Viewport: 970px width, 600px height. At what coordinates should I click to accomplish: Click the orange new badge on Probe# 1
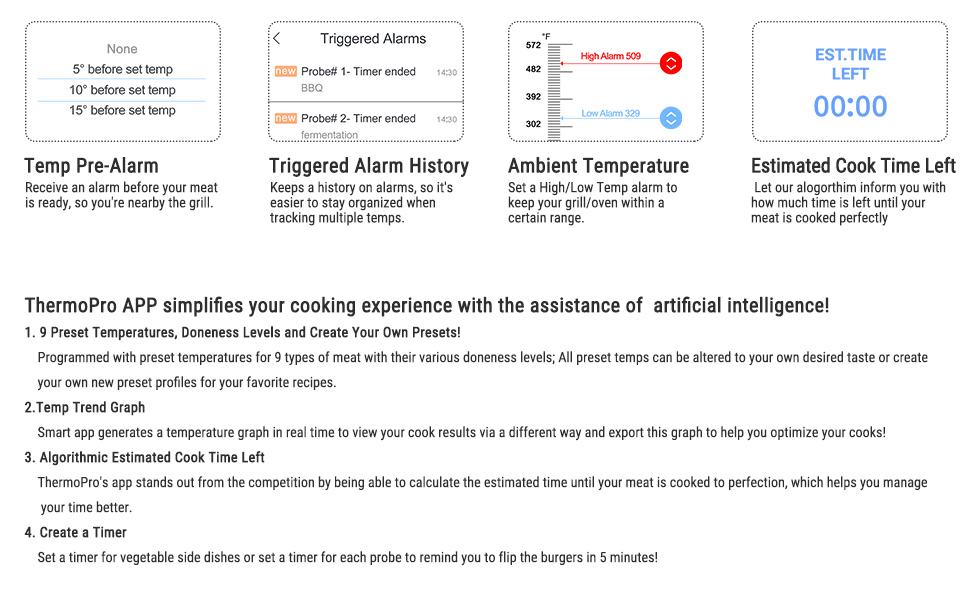pos(286,72)
